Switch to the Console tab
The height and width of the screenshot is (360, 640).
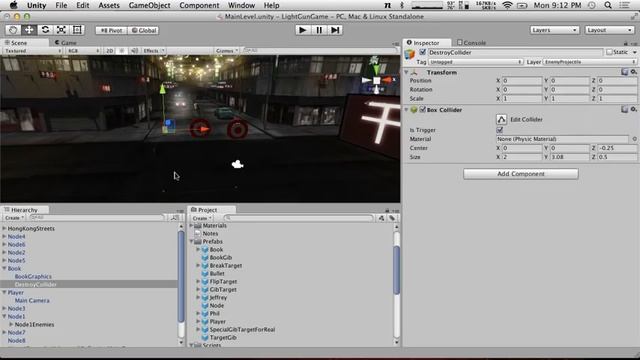pos(471,42)
